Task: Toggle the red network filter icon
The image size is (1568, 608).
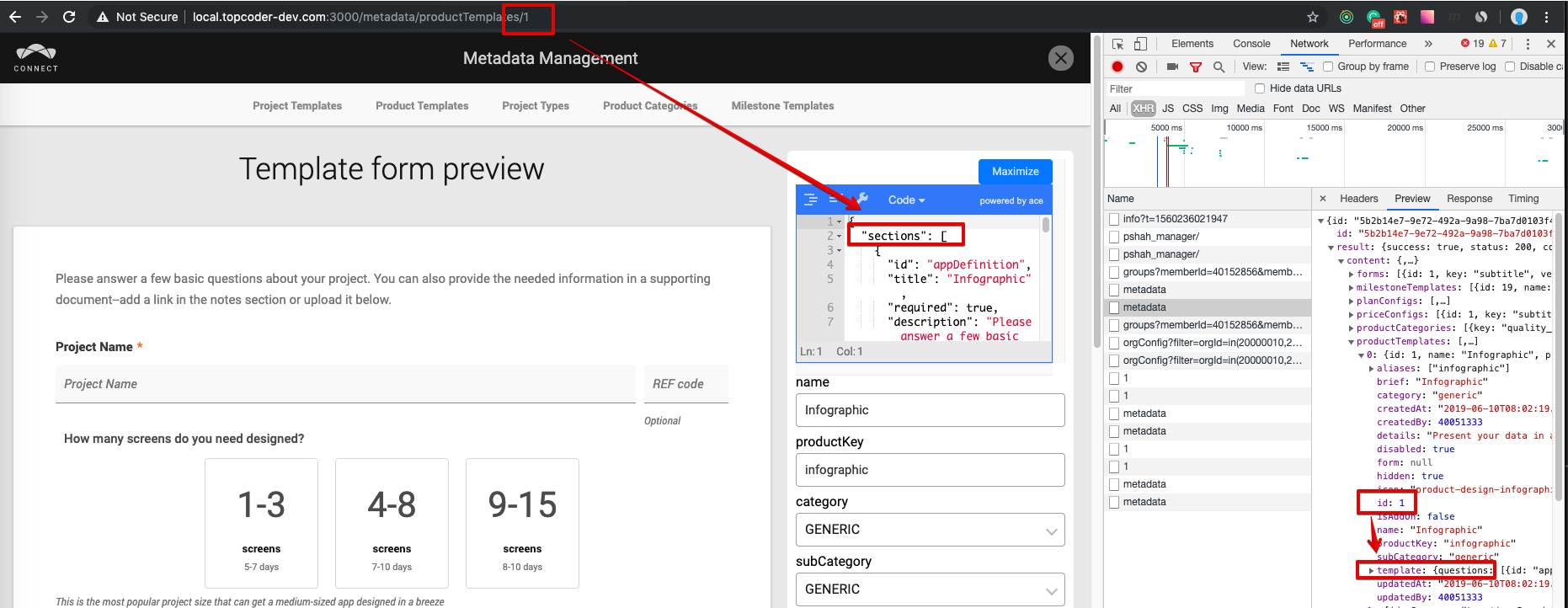Action: [1195, 67]
